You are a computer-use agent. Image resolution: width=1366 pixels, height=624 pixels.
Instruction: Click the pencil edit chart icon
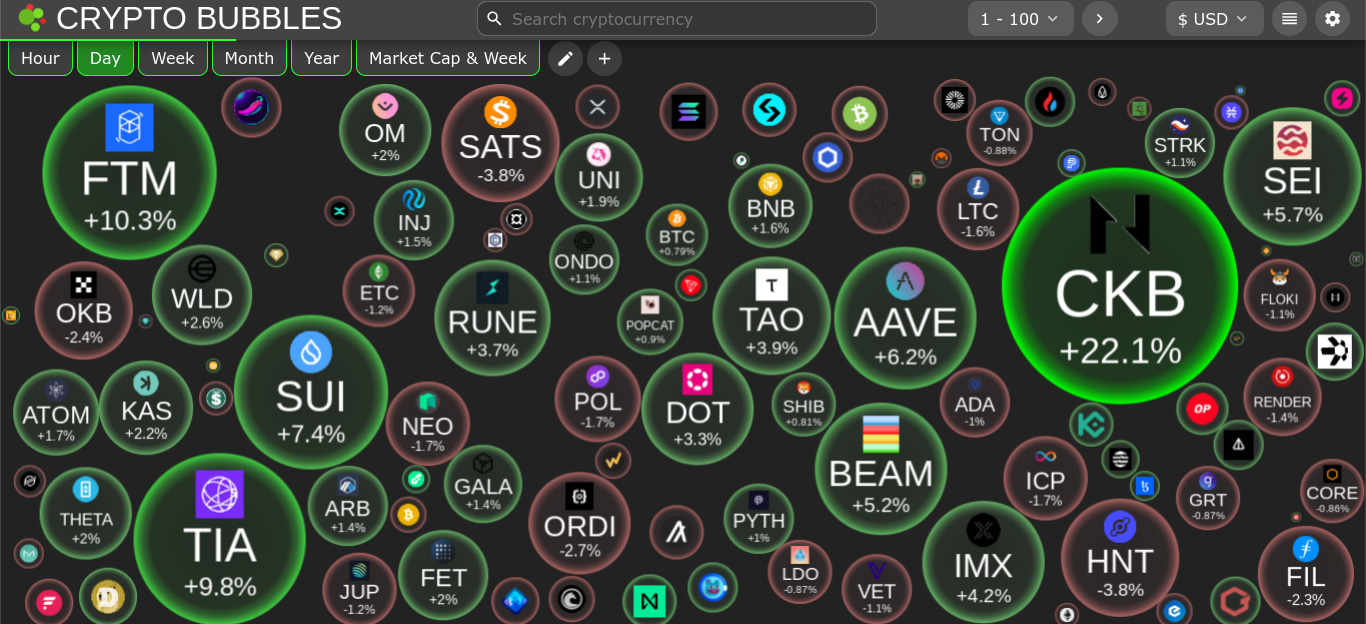(565, 58)
